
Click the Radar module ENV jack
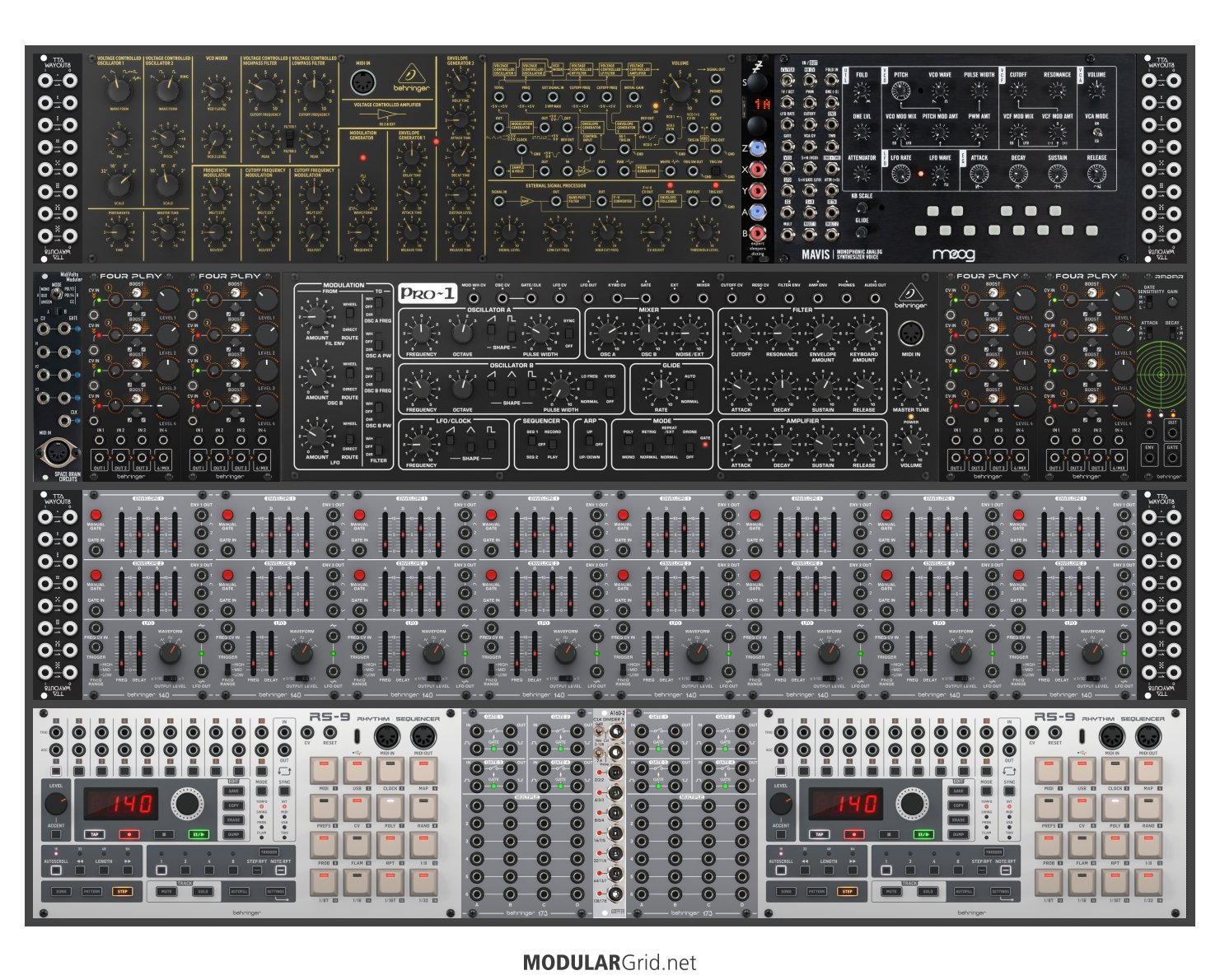pyautogui.click(x=1150, y=458)
